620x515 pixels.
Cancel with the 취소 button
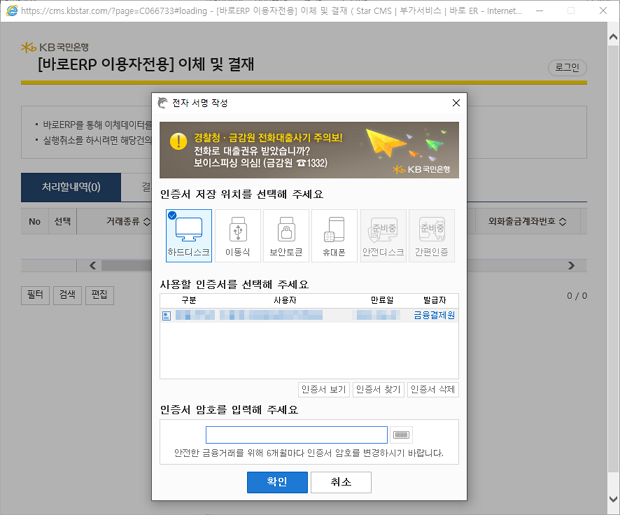point(341,482)
